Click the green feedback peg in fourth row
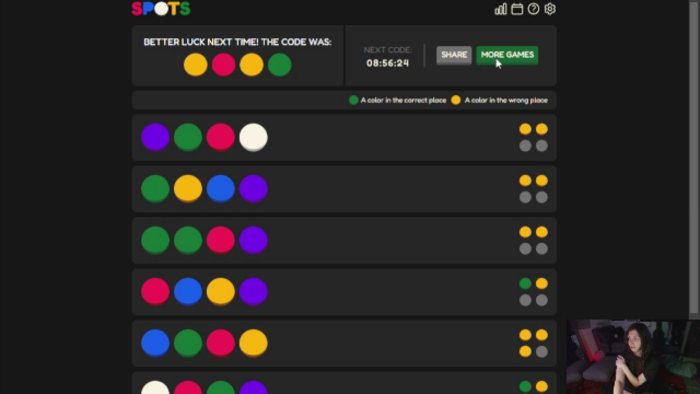The image size is (700, 394). tap(525, 283)
